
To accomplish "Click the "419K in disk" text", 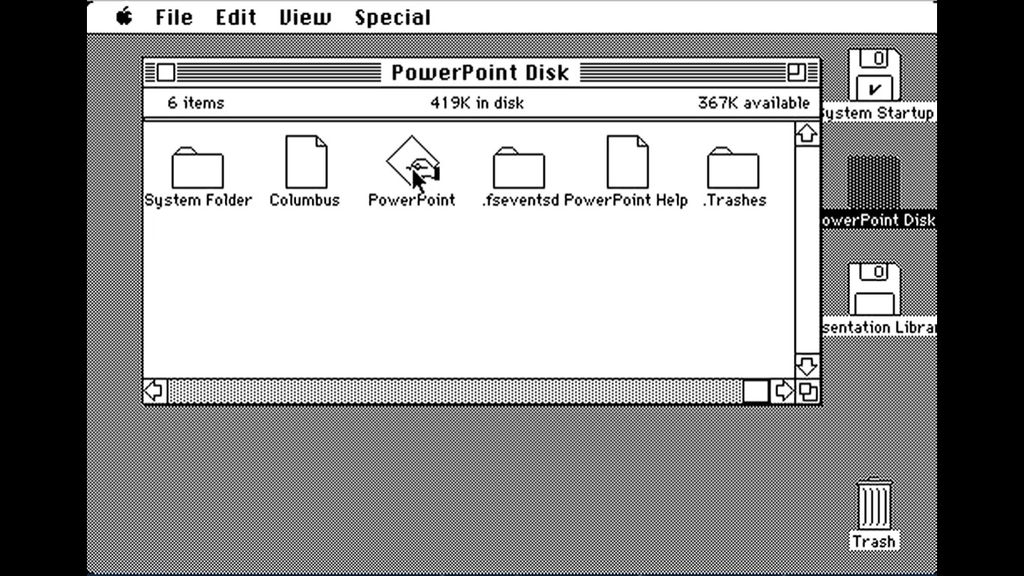I will [477, 103].
